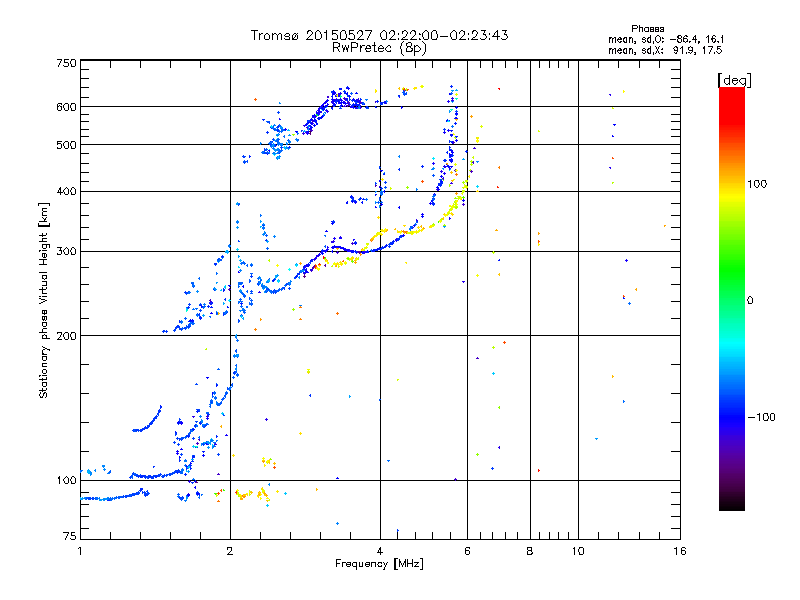Click the colorbar "0" tick label
Viewport: 800px width, 600px height.
[750, 300]
